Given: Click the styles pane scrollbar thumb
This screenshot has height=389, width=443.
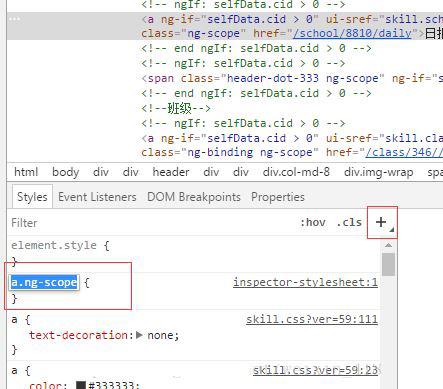Looking at the screenshot, I should coord(388,264).
